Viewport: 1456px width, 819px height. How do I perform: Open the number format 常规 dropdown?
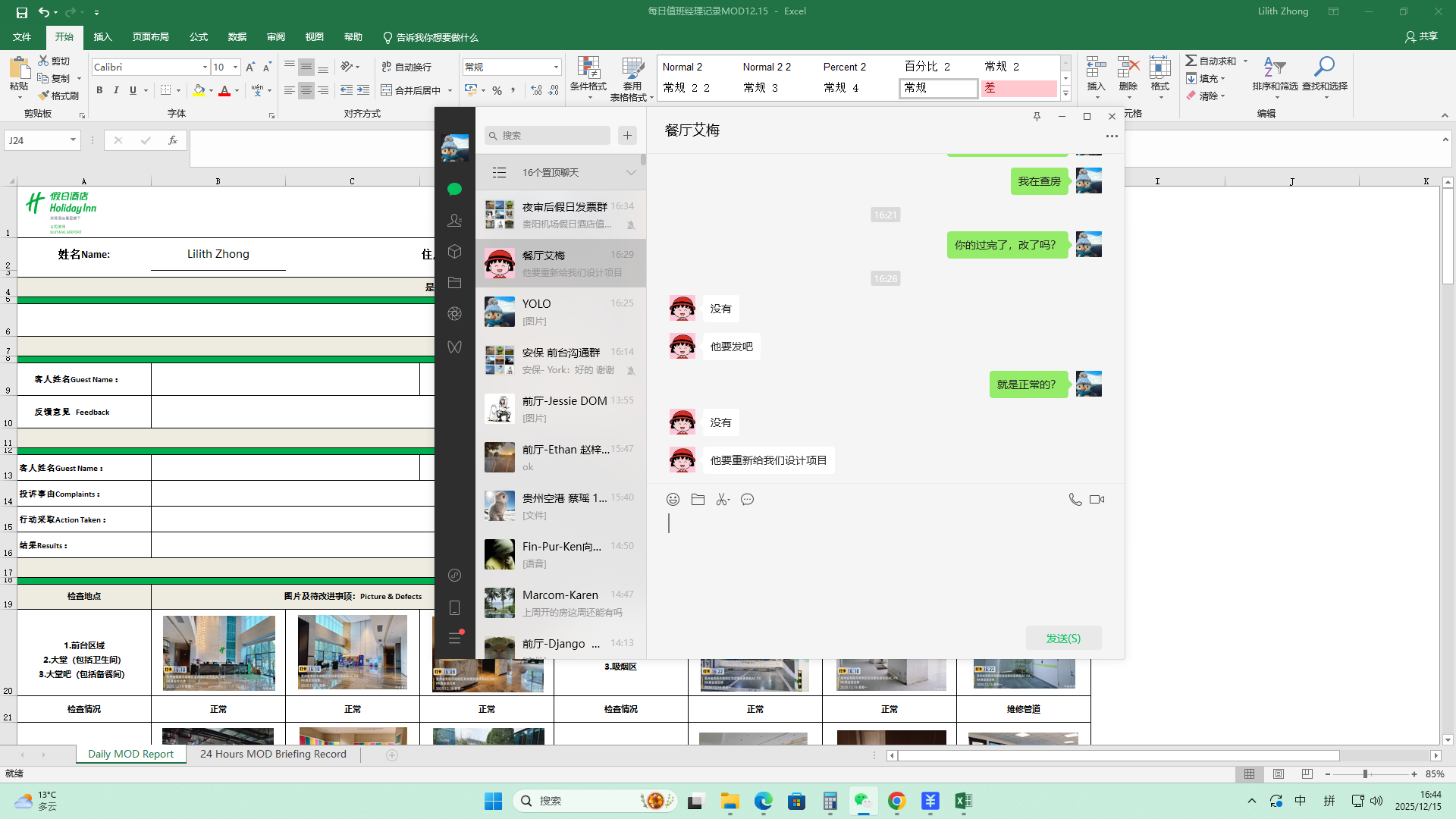[556, 67]
